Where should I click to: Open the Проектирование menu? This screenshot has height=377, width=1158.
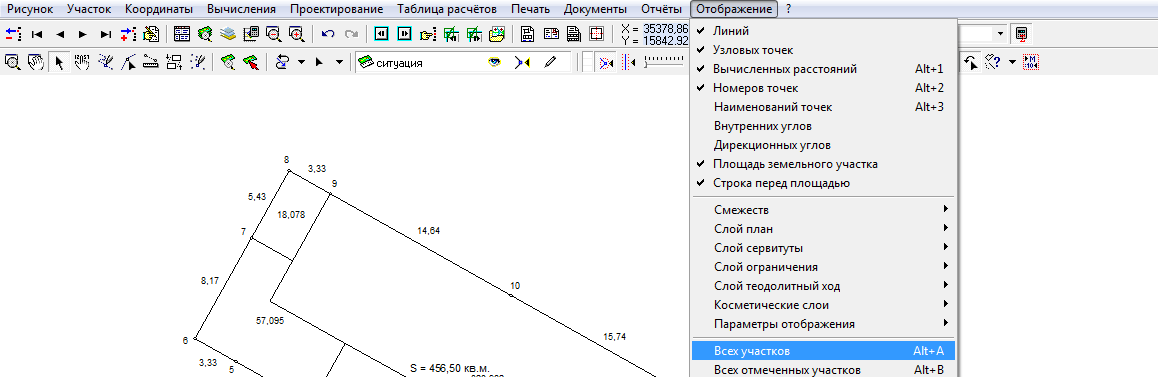(337, 10)
